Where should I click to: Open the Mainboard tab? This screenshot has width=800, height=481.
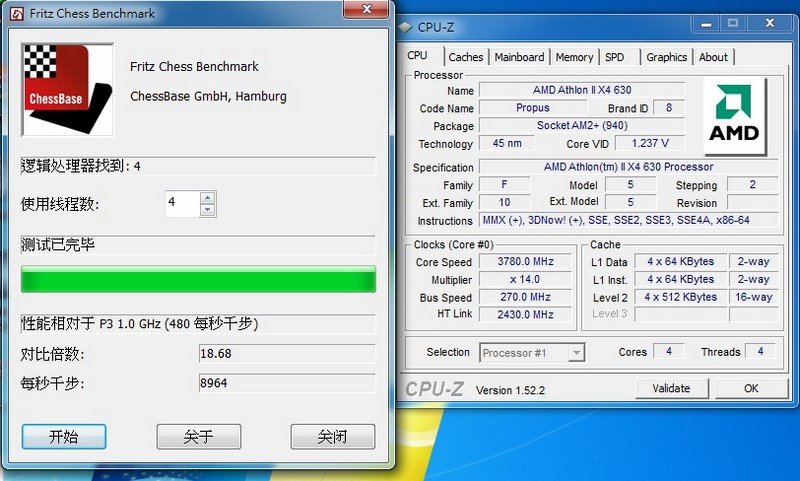519,57
